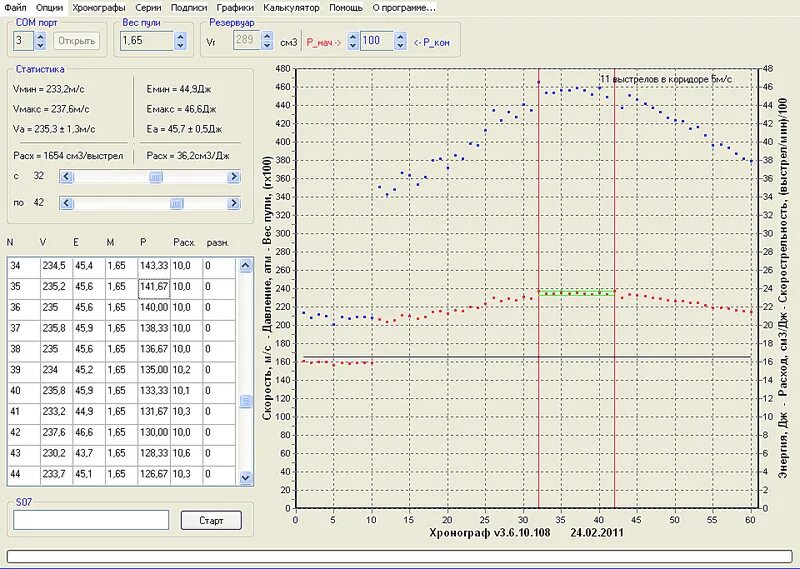800x569 pixels.
Task: Select consumption cell 10,2 in row 39
Action: [186, 370]
